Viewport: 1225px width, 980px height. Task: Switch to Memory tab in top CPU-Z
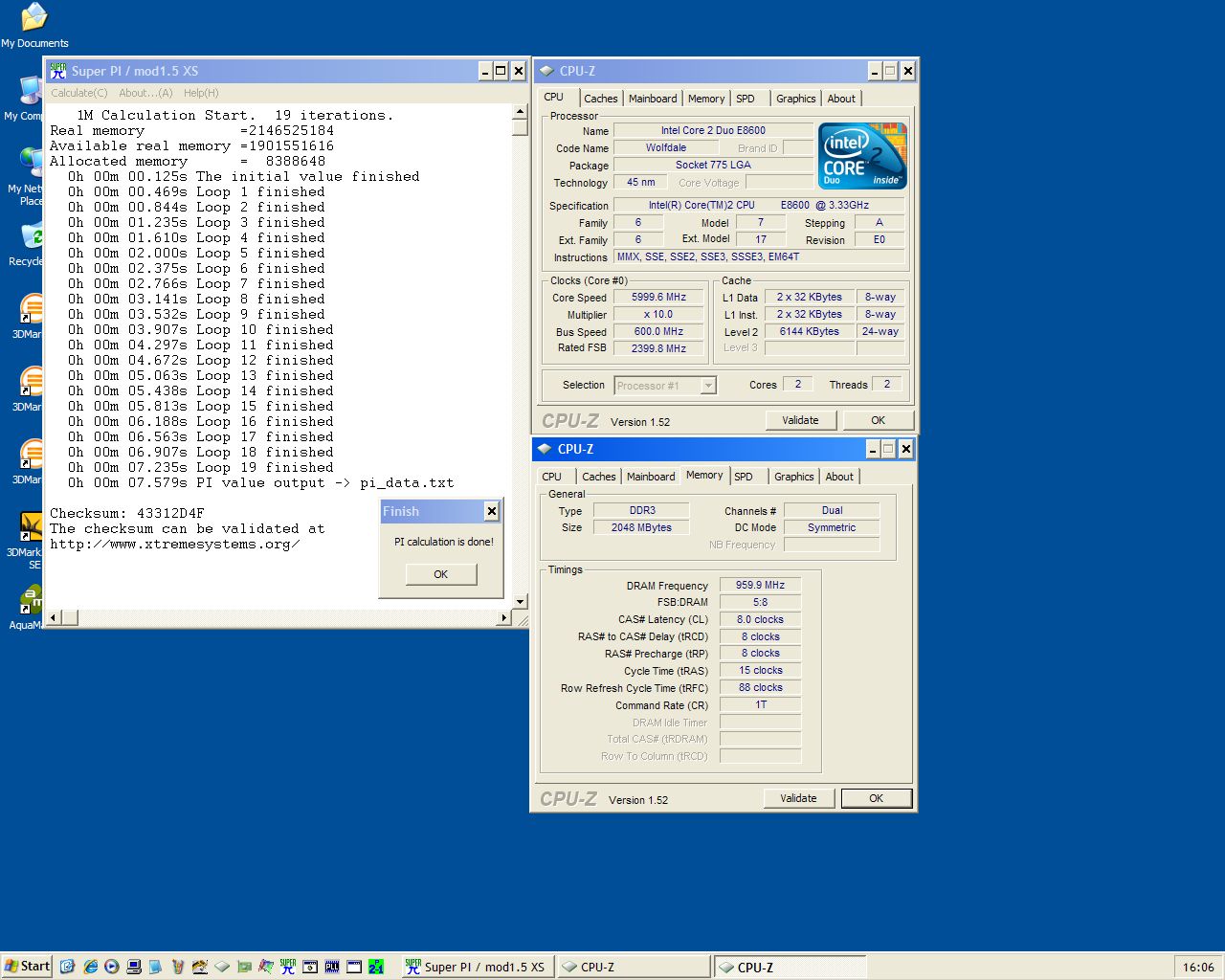point(706,99)
